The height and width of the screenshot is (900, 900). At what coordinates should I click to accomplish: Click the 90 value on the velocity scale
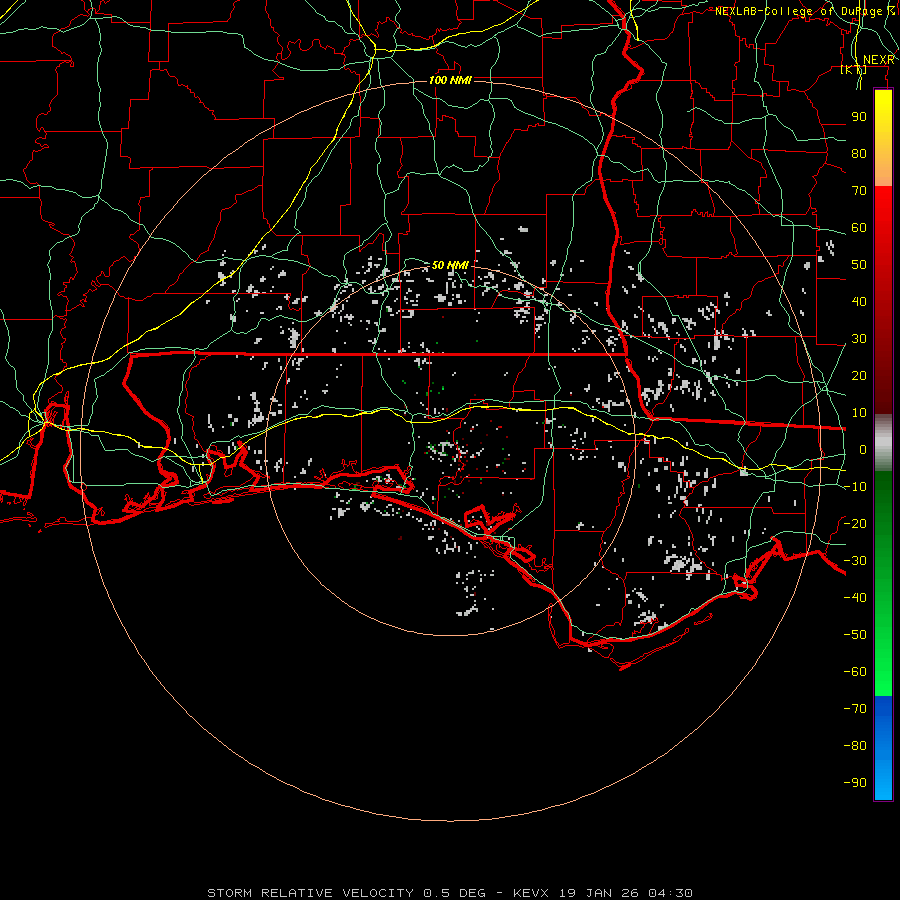[x=859, y=117]
